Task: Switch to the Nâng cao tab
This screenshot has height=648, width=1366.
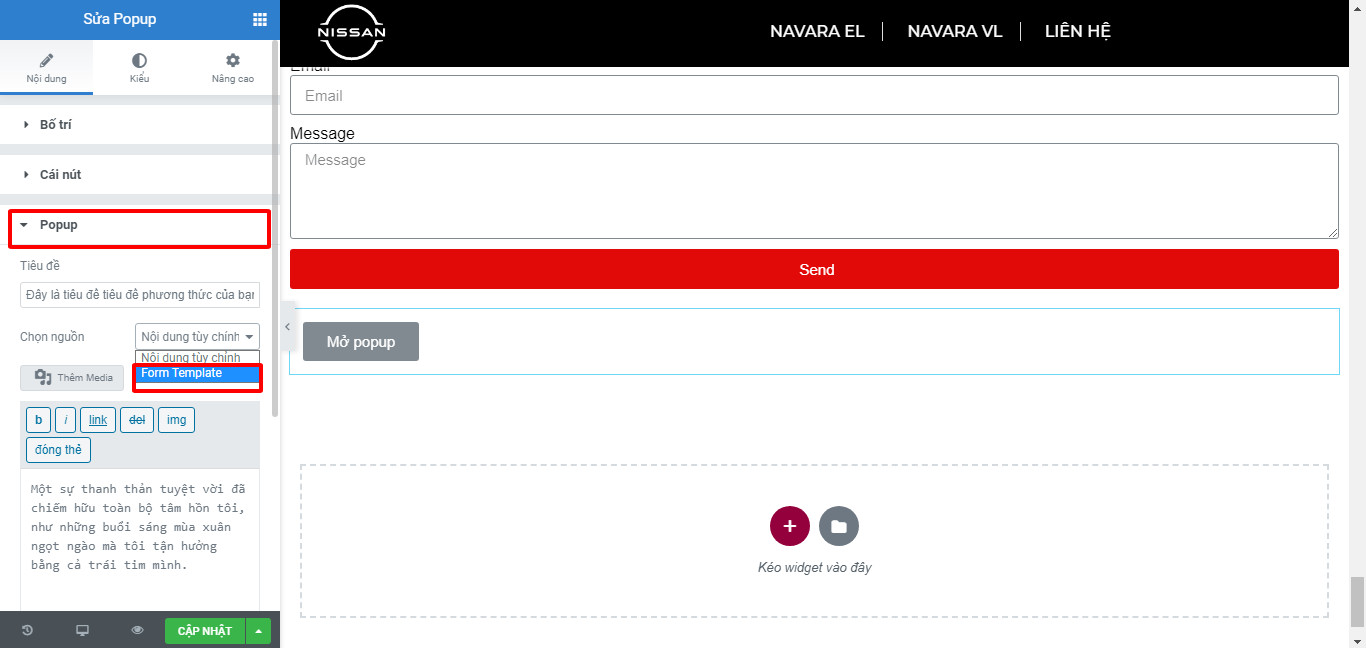Action: tap(232, 68)
